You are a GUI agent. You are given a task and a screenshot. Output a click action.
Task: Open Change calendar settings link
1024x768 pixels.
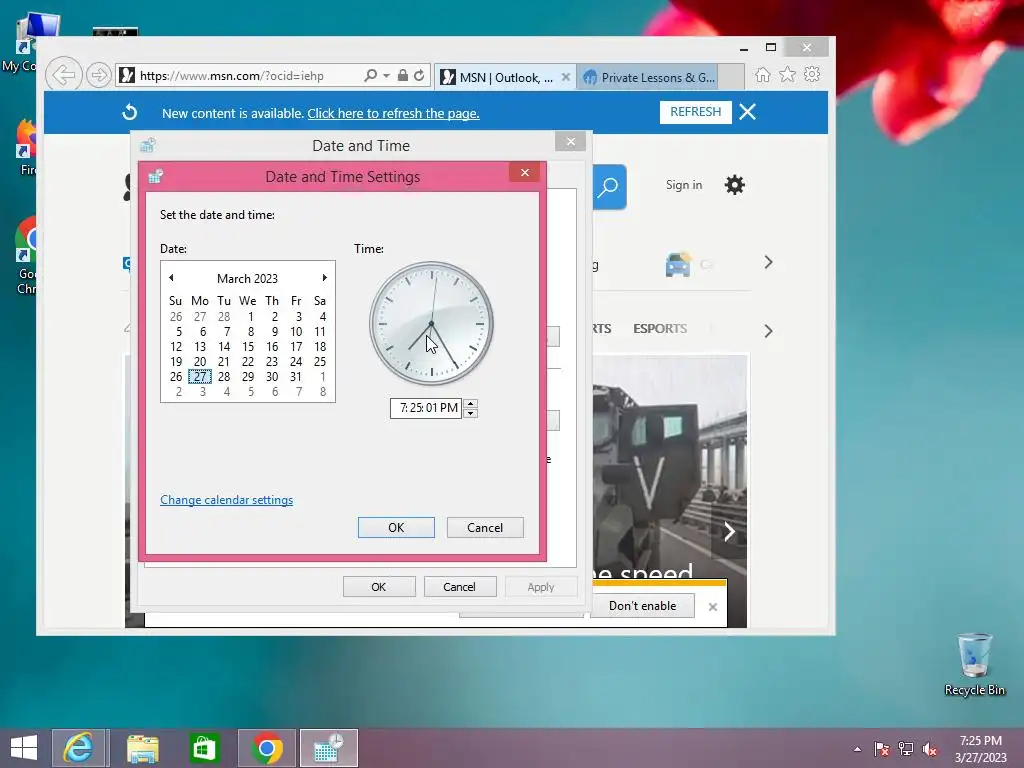pos(227,500)
